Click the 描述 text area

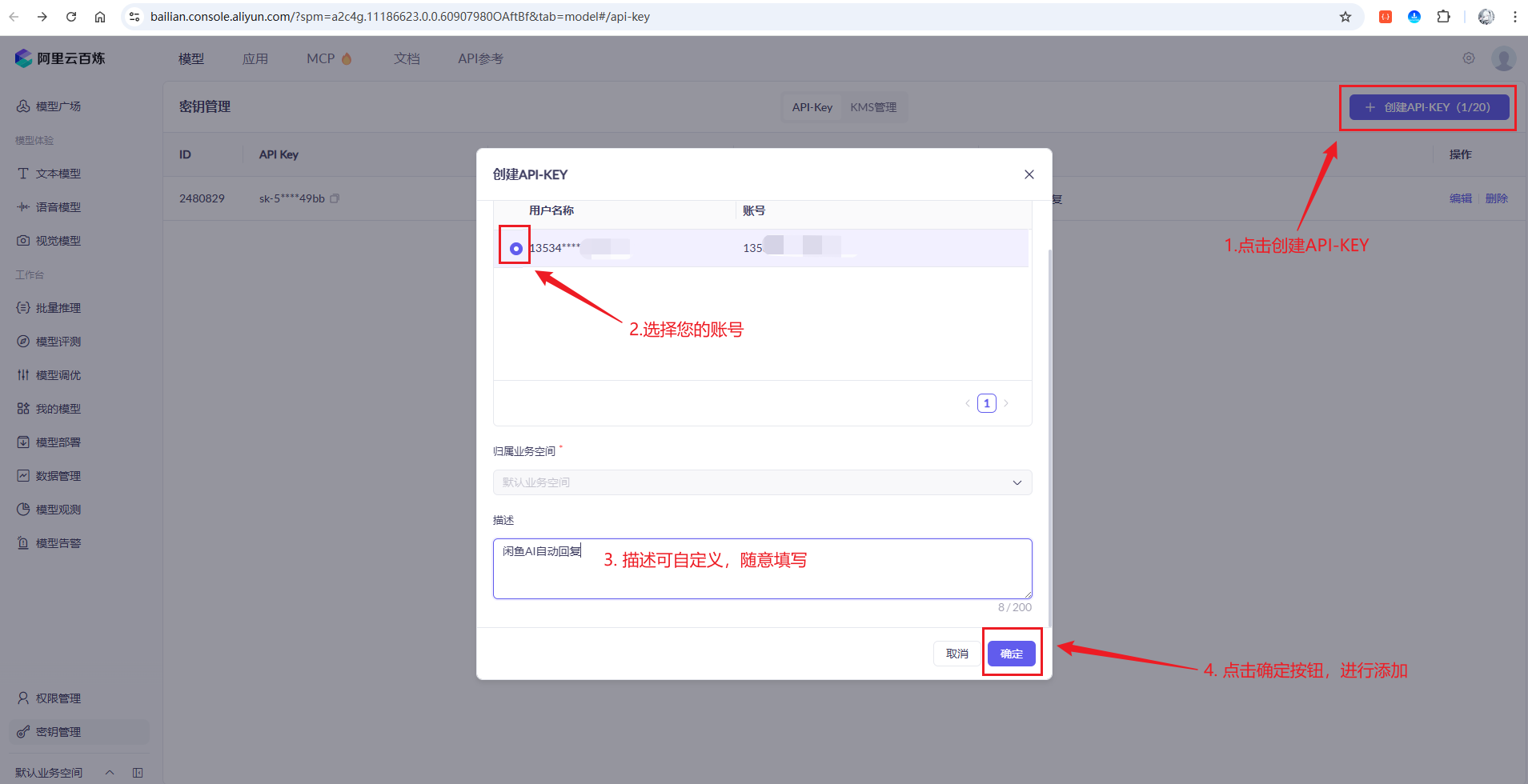(762, 569)
